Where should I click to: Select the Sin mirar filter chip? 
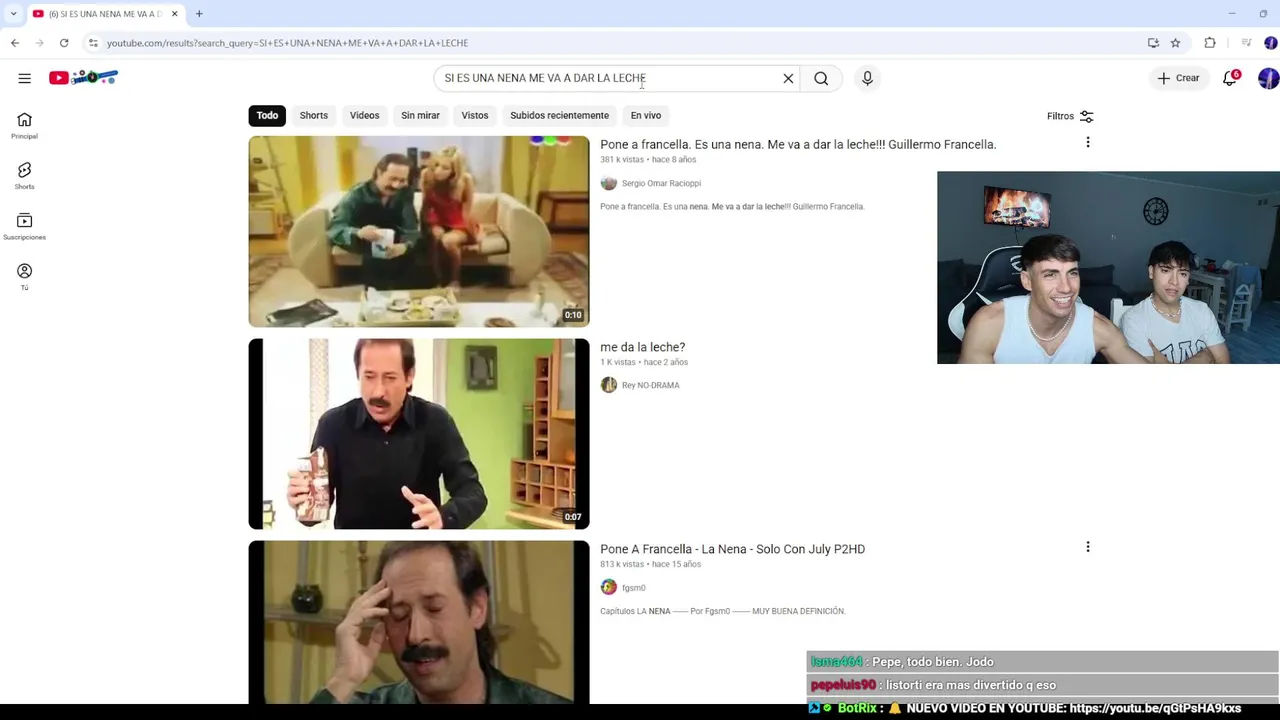point(420,115)
